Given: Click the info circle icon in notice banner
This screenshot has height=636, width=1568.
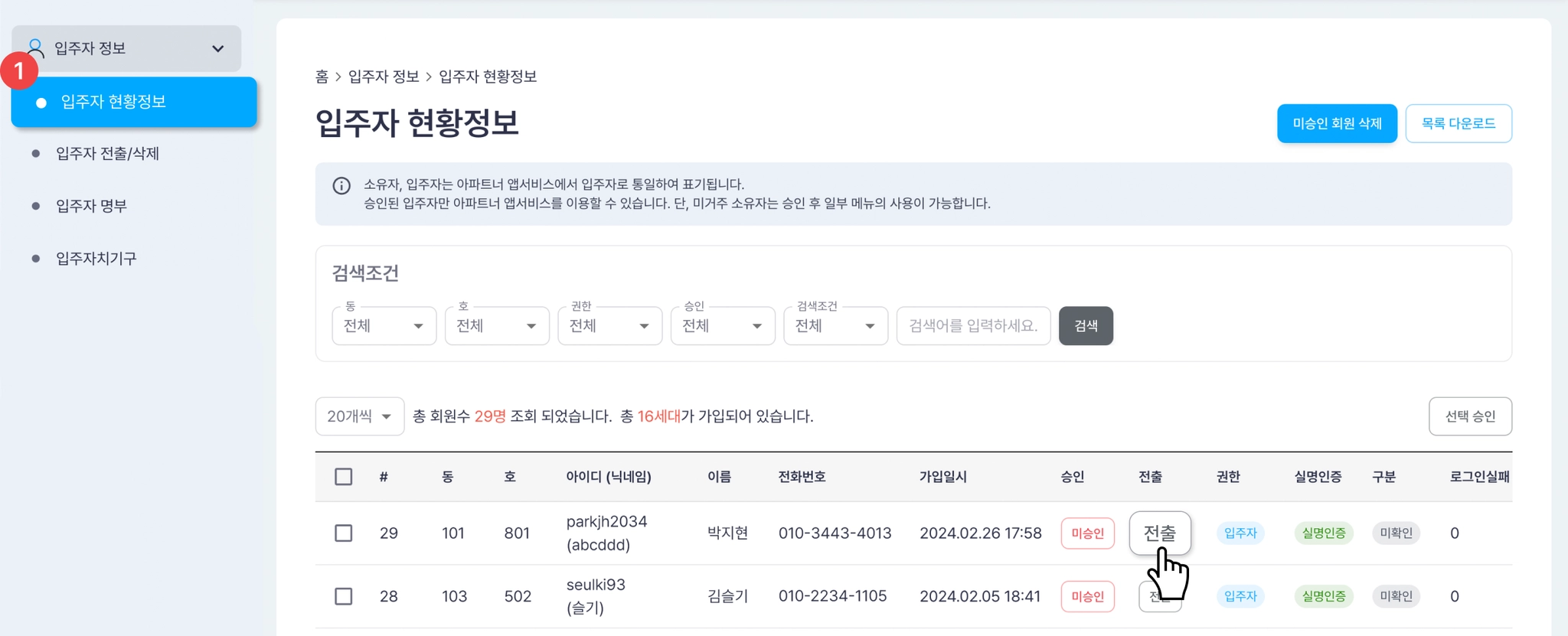Looking at the screenshot, I should tap(341, 186).
